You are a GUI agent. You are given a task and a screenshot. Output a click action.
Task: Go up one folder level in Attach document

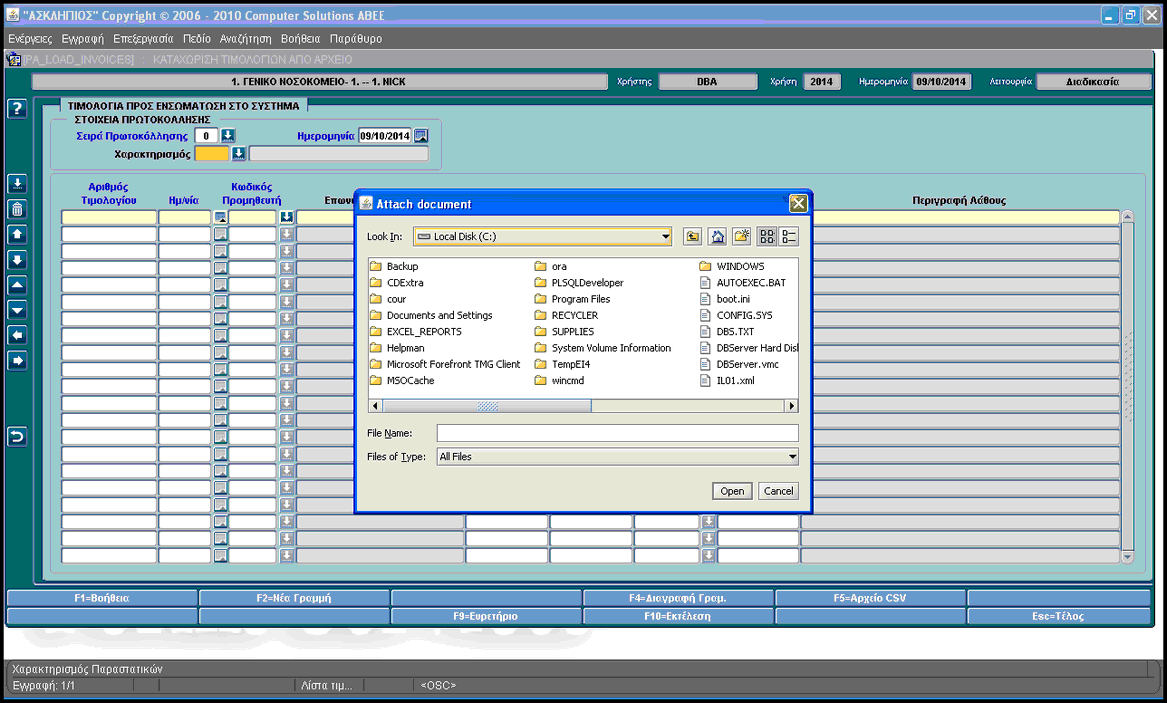coord(692,237)
